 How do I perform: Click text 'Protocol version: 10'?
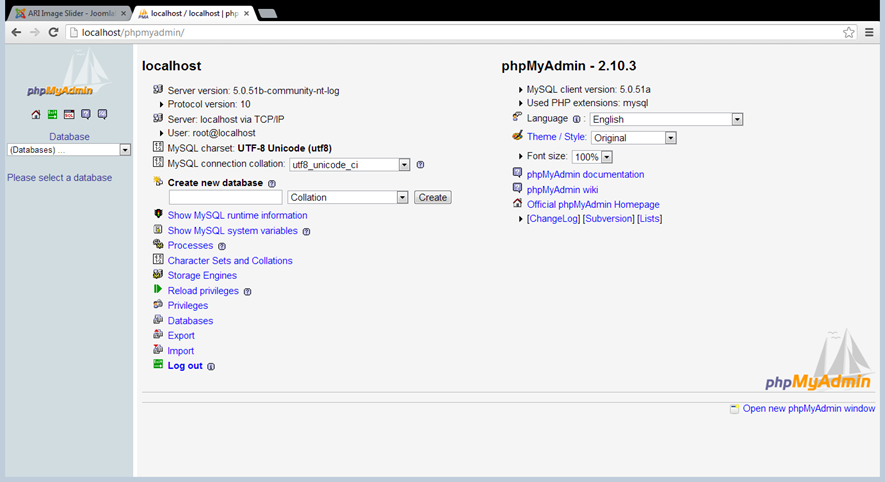pyautogui.click(x=209, y=104)
